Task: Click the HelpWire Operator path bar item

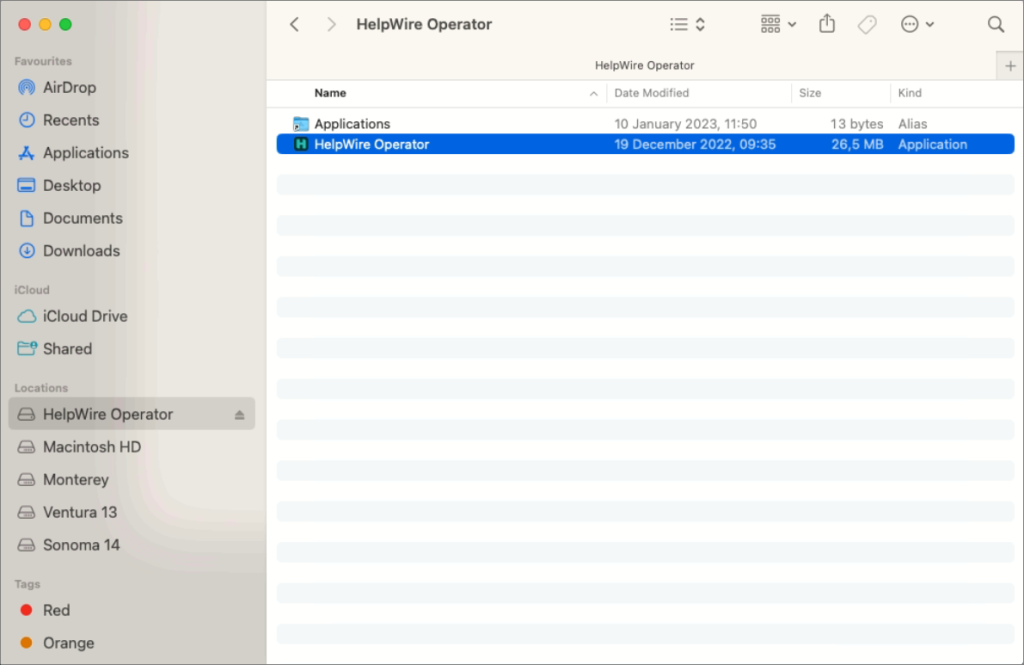Action: pos(645,65)
